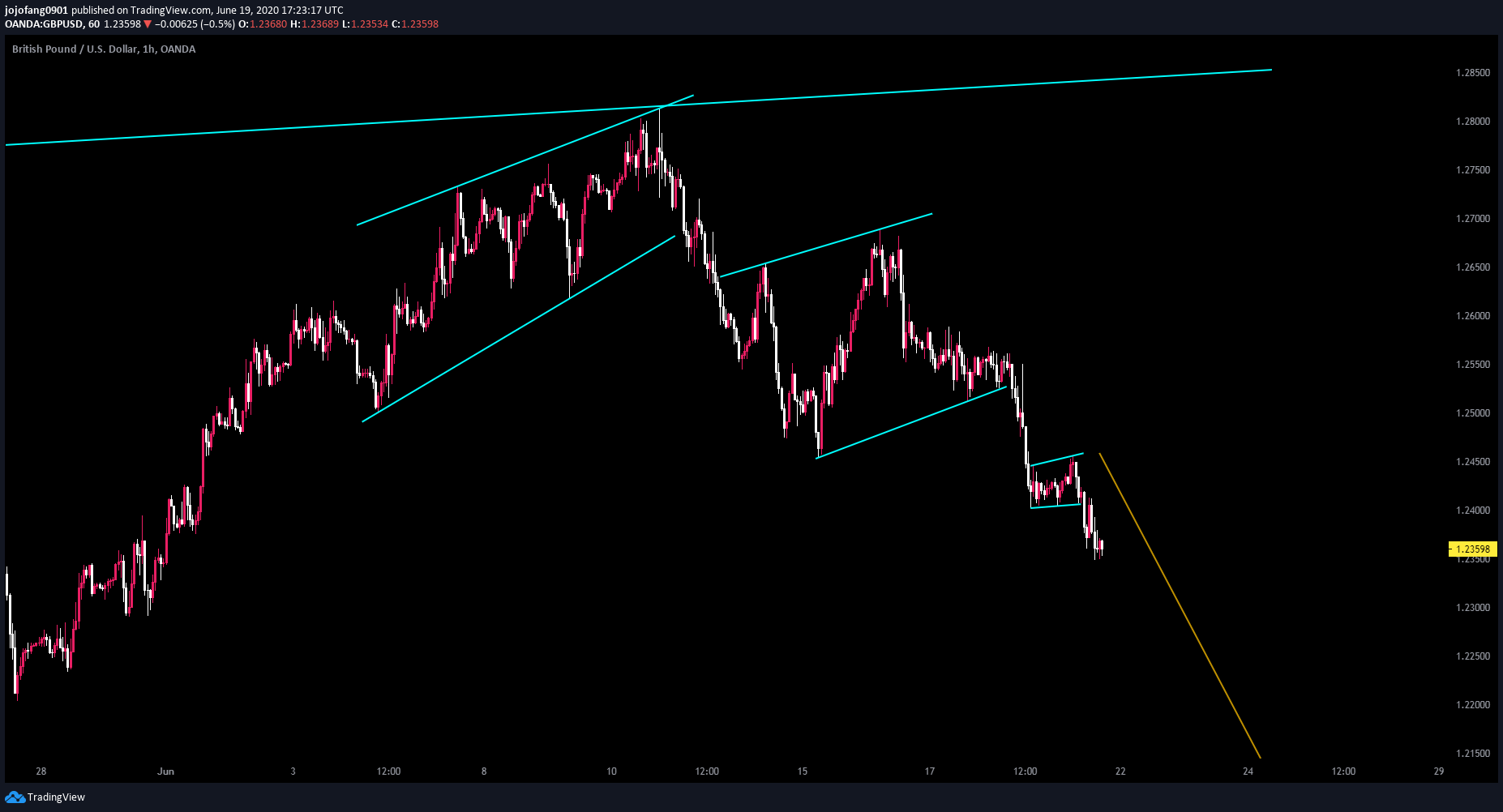Image resolution: width=1503 pixels, height=812 pixels.
Task: Click the 28 date label on time axis
Action: 41,771
